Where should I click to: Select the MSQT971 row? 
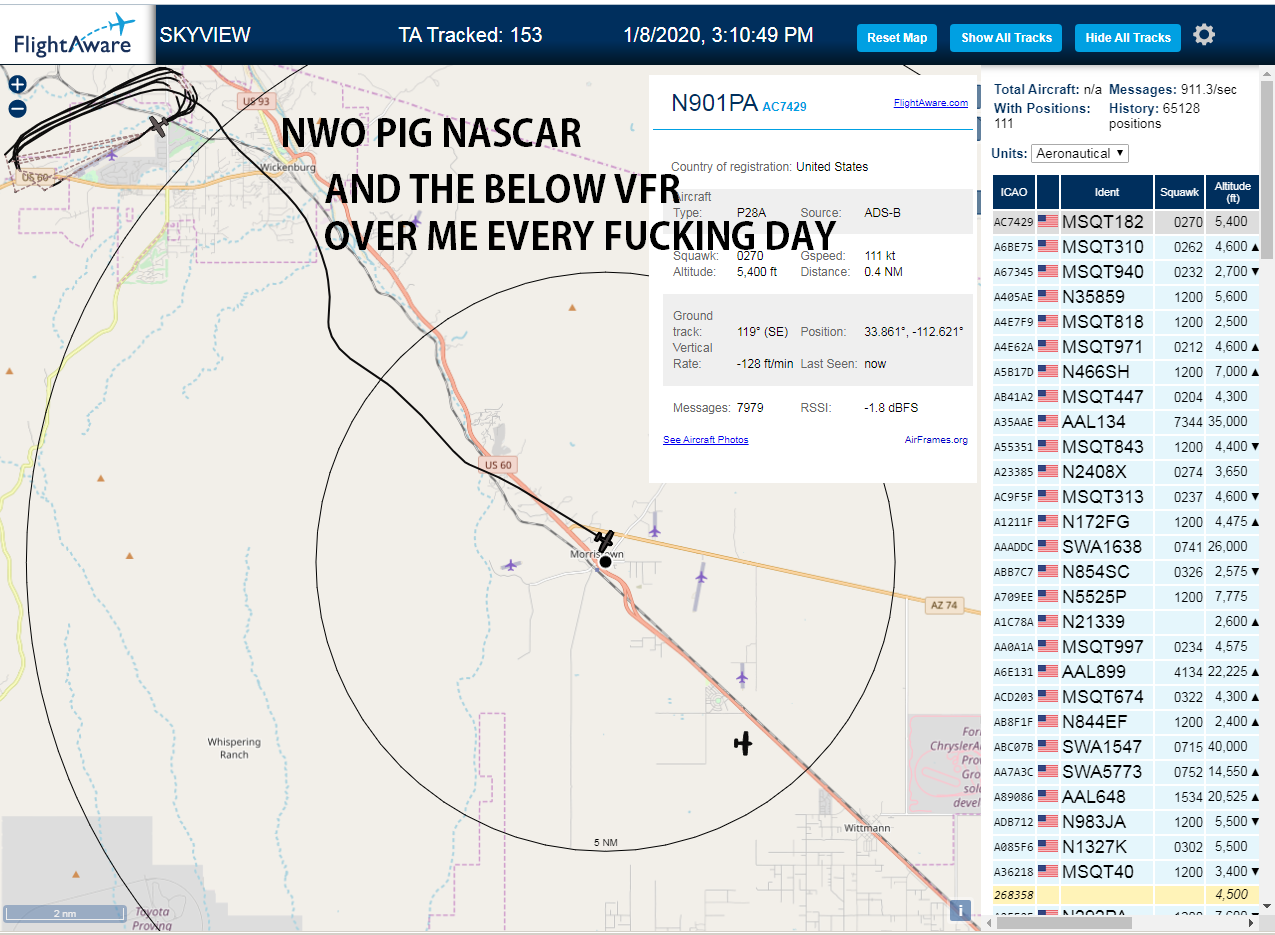point(1126,346)
